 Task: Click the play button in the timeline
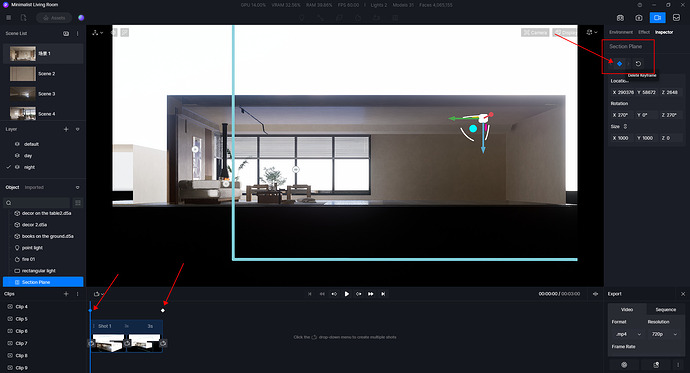point(347,294)
